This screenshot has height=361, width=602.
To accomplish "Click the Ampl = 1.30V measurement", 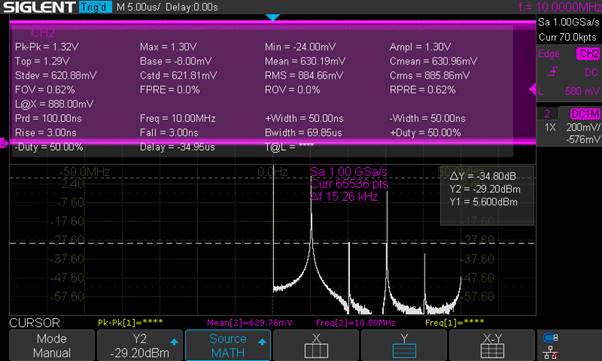I will click(x=420, y=47).
